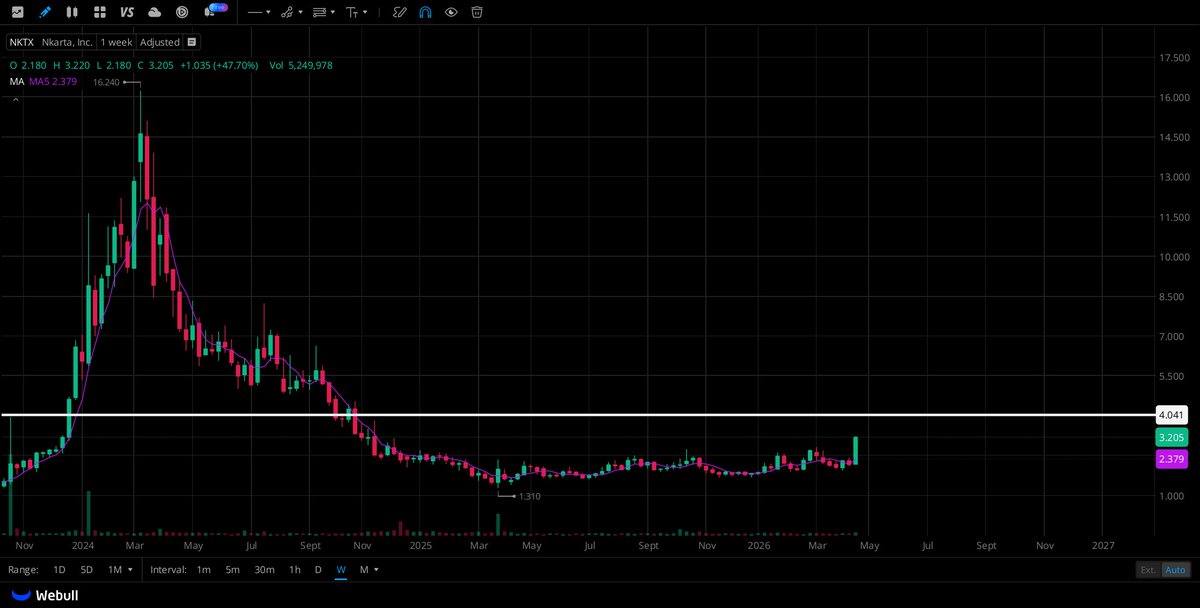This screenshot has height=608, width=1200.
Task: Select the white horizontal line at 4.041
Action: [576, 414]
